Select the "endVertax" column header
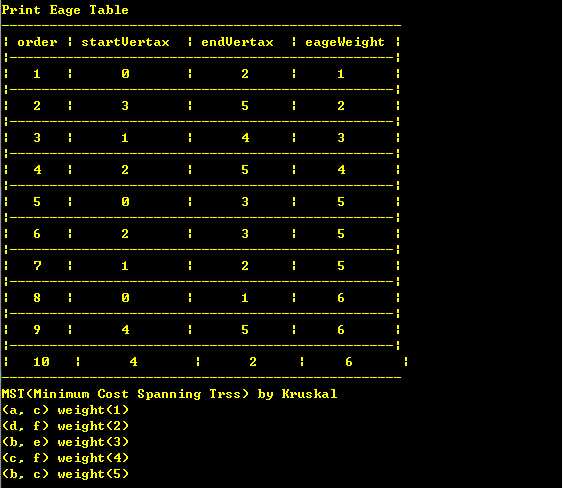The image size is (563, 488). click(x=237, y=42)
